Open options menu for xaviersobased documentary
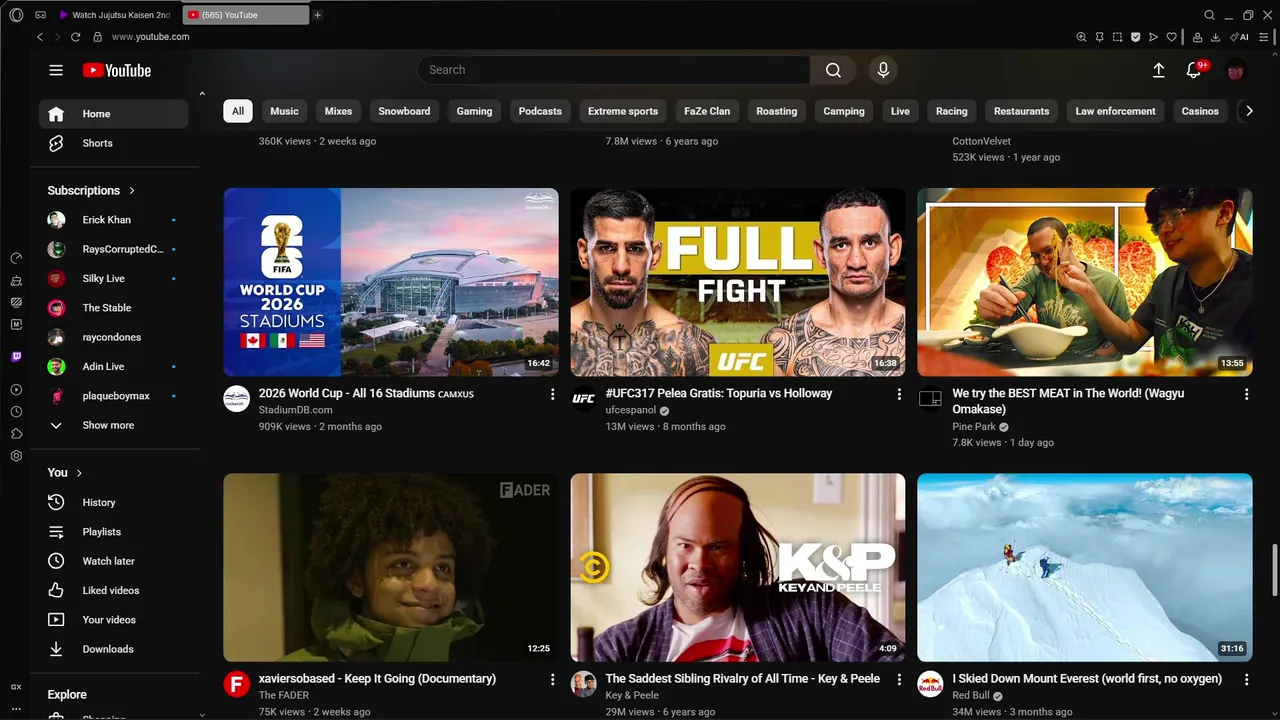This screenshot has height=720, width=1280. click(552, 680)
